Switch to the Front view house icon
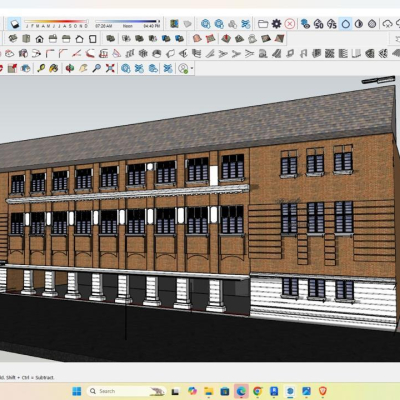The image size is (400, 400). (x=39, y=39)
